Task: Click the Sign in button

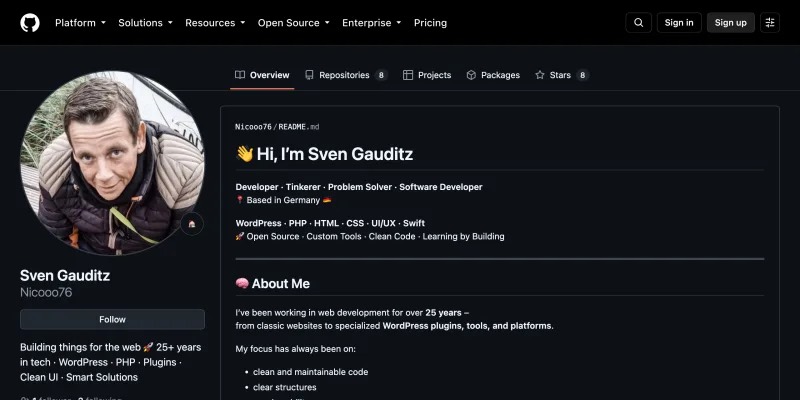Action: click(x=679, y=22)
